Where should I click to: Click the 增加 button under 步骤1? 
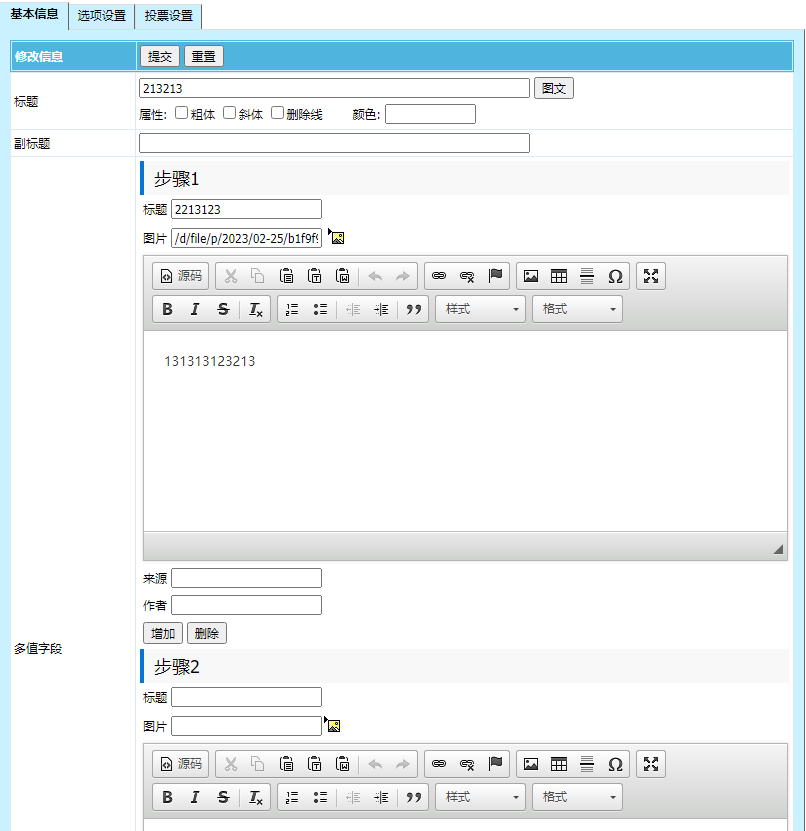[x=162, y=633]
